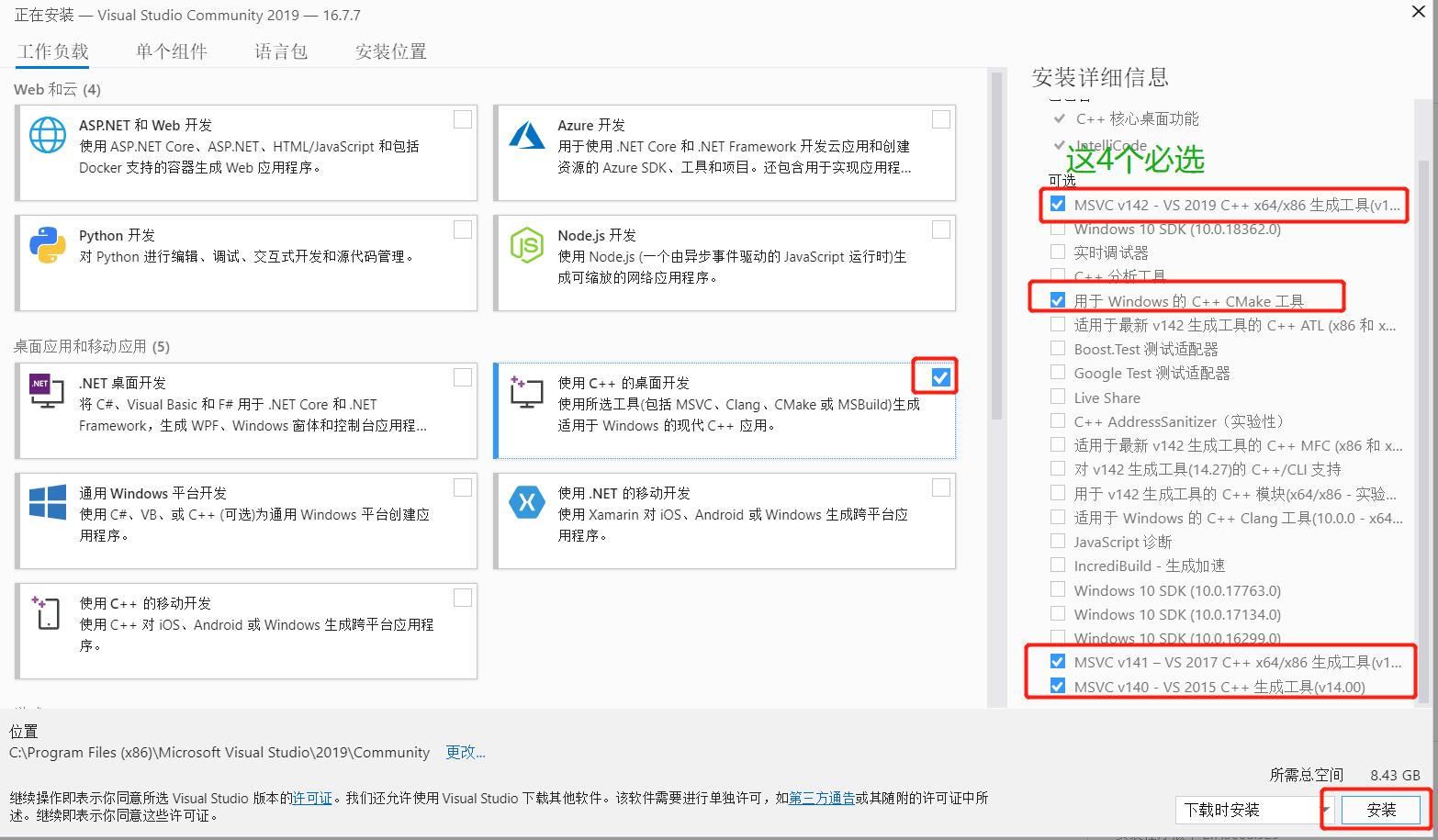This screenshot has width=1438, height=840.
Task: Check Windows 10 SDK (10.0.17134.0)
Action: 1058,614
